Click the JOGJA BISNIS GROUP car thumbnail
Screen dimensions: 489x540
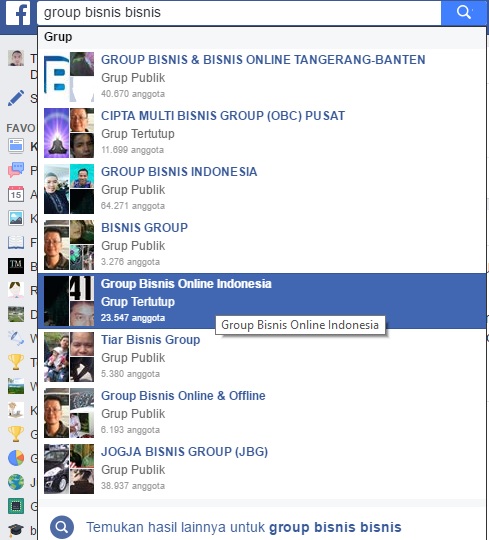pos(69,469)
